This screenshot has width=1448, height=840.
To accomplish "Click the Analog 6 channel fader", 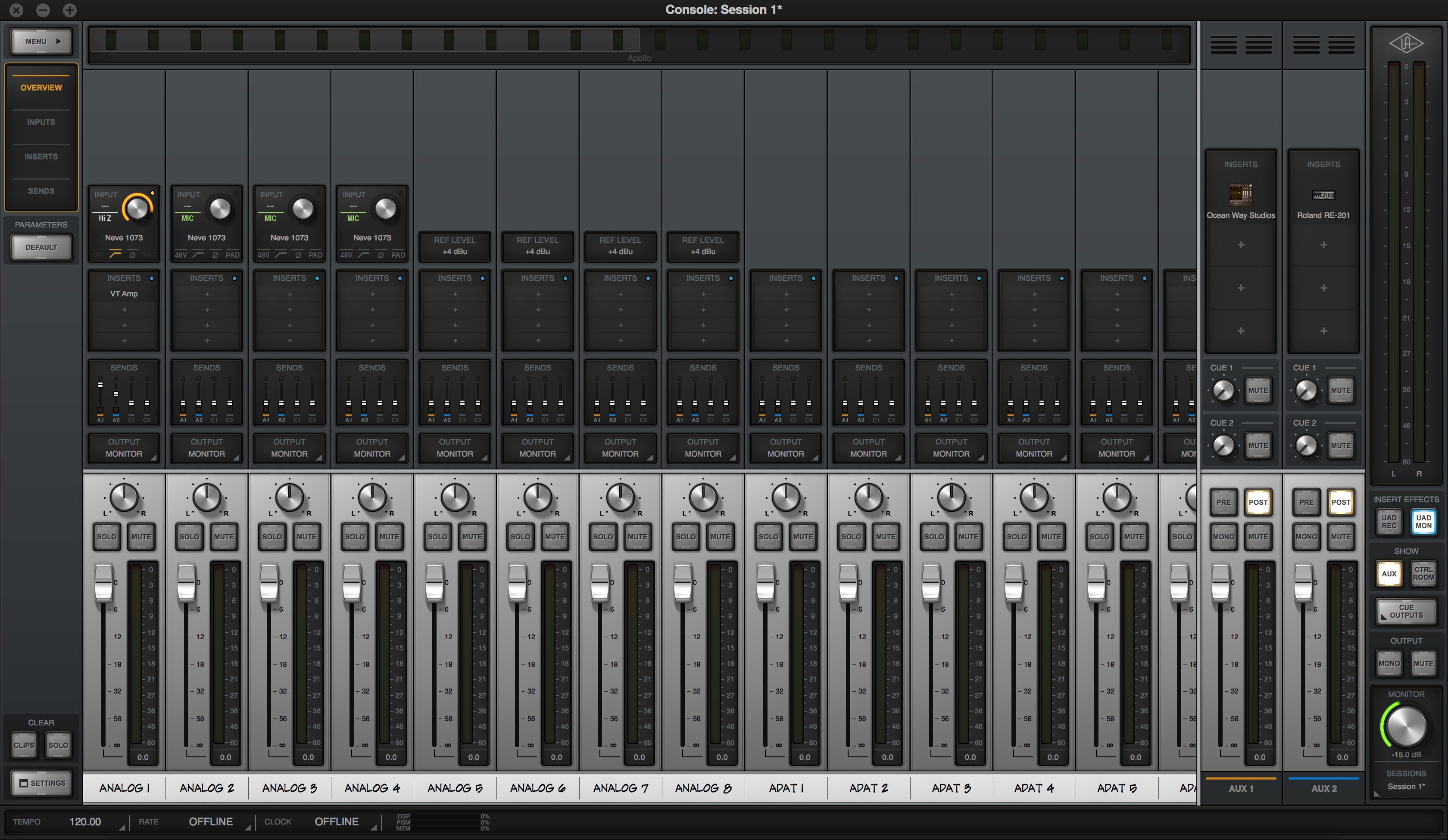I will [517, 582].
